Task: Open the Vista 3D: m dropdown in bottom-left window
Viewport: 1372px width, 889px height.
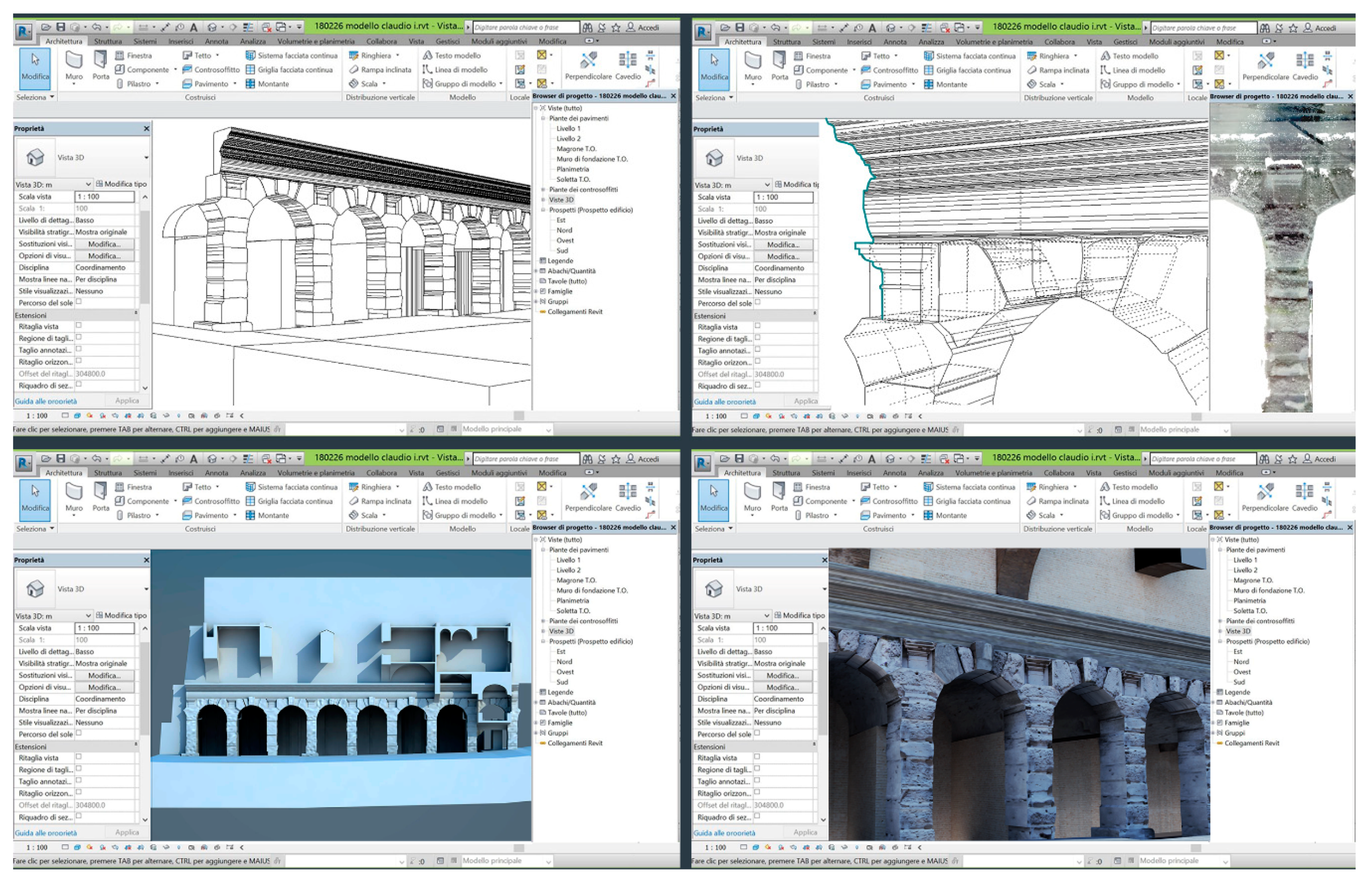Action: tap(88, 615)
